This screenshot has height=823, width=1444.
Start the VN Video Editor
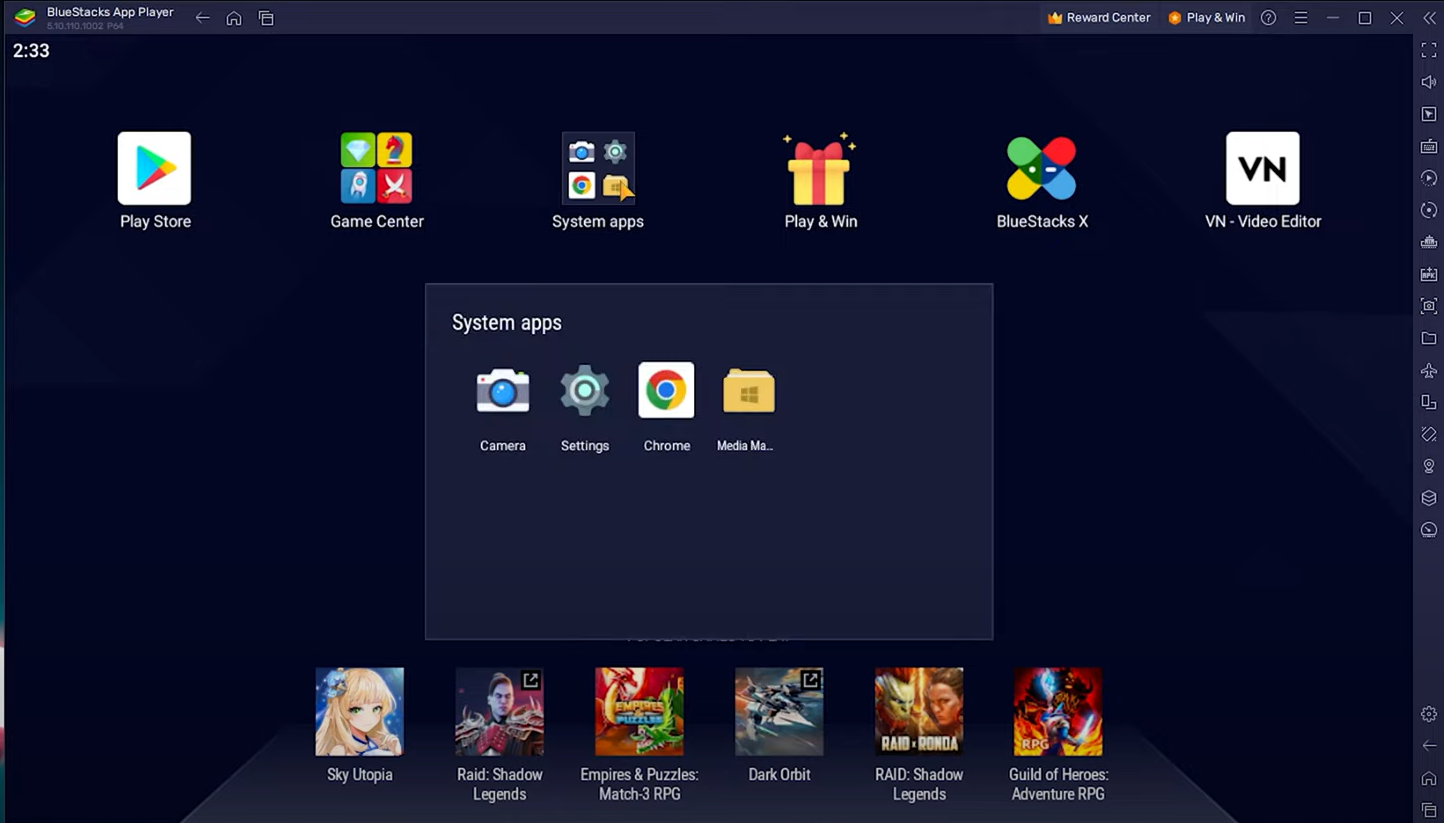pos(1263,167)
